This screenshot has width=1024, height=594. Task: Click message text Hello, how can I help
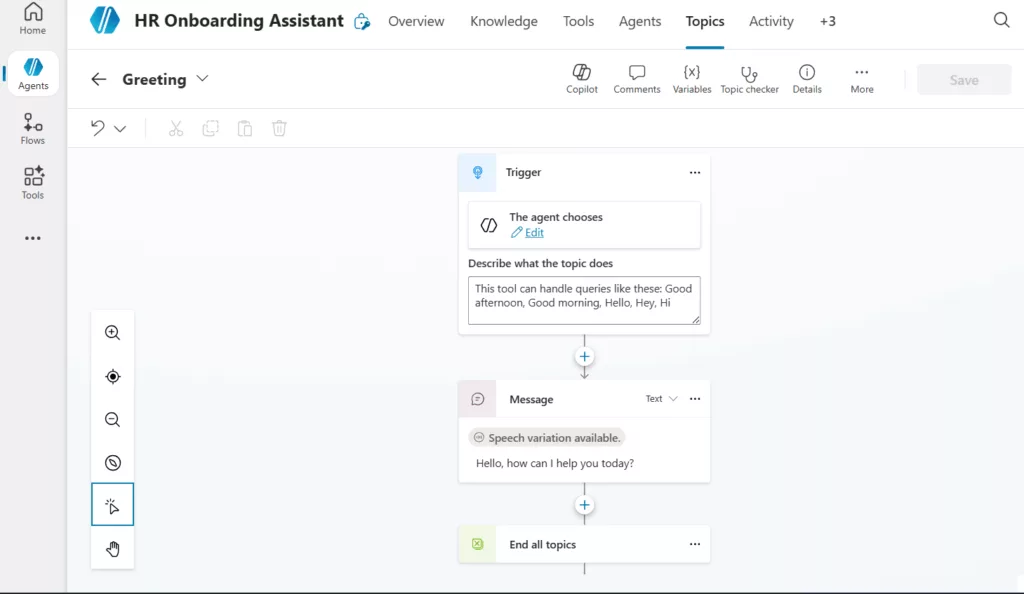[555, 463]
